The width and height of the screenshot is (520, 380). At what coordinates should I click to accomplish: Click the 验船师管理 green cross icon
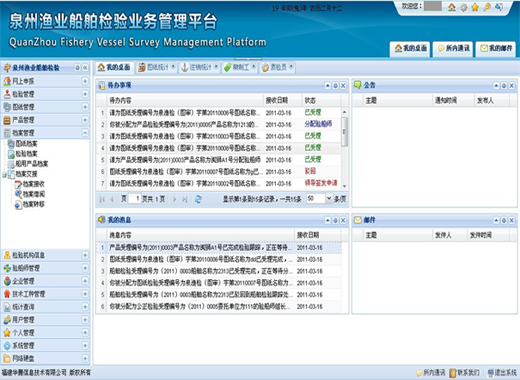7,268
